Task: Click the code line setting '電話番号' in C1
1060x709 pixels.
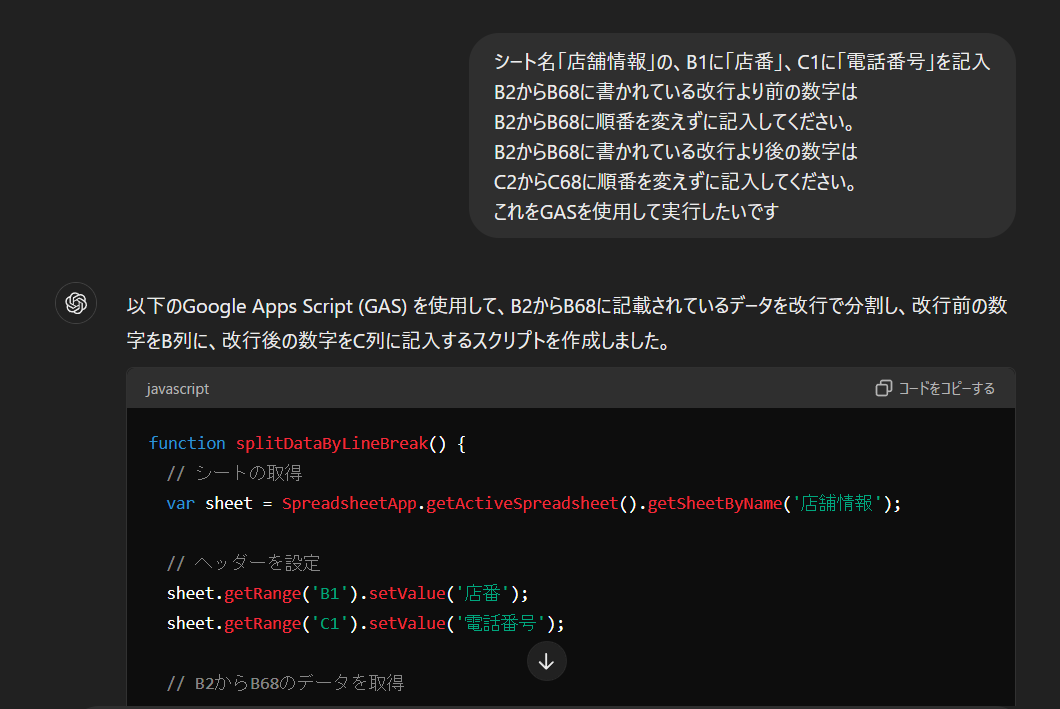Action: [x=366, y=623]
